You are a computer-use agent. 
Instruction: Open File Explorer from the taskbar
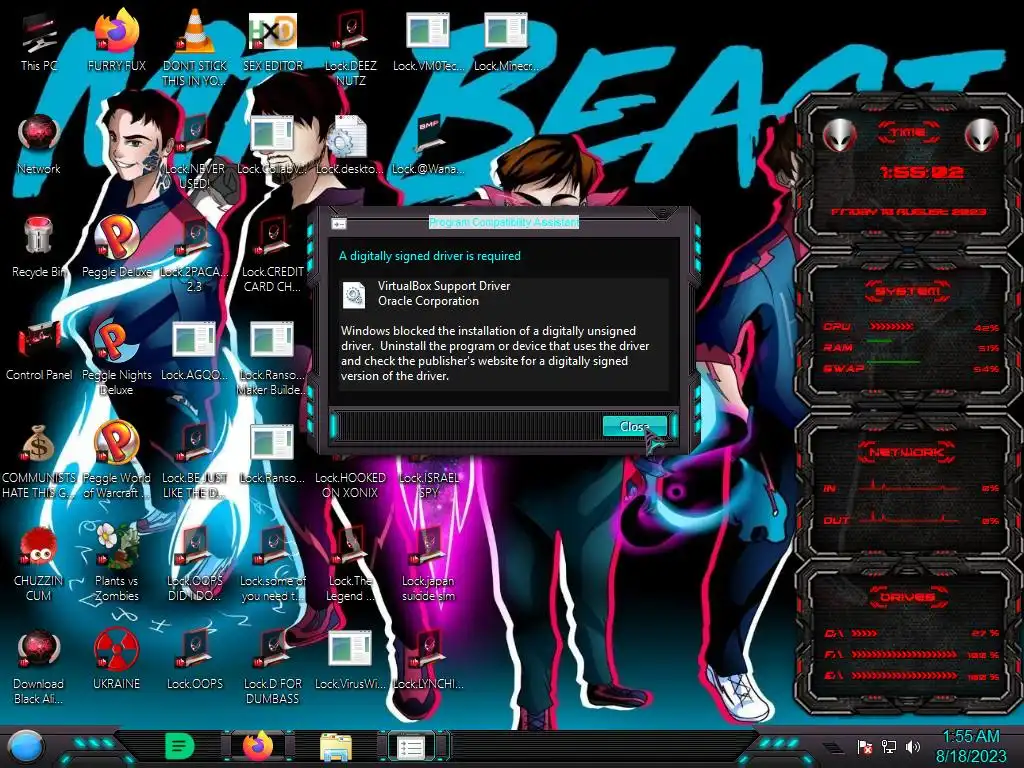click(x=336, y=747)
